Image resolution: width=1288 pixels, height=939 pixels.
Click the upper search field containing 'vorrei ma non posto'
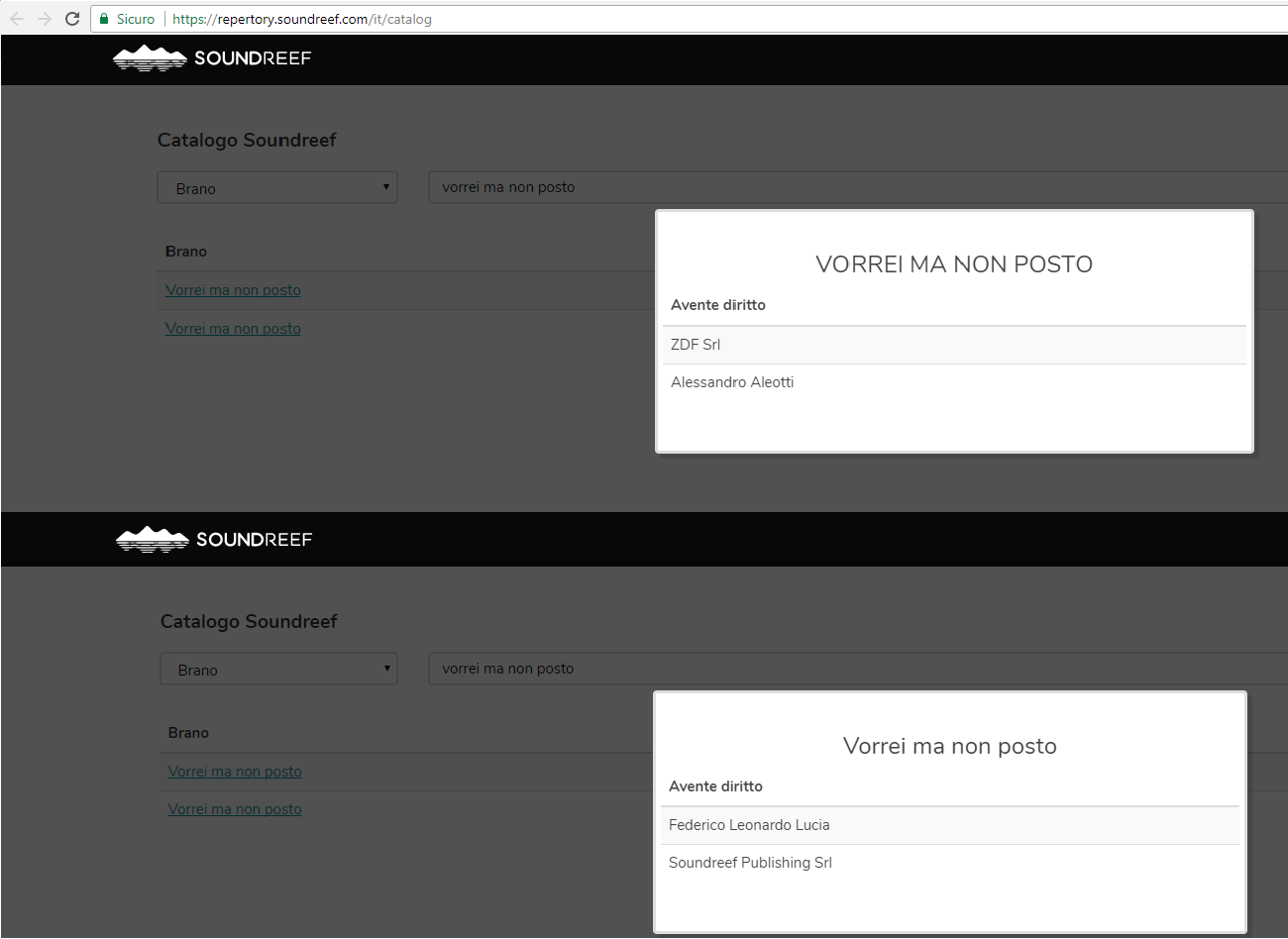[858, 187]
